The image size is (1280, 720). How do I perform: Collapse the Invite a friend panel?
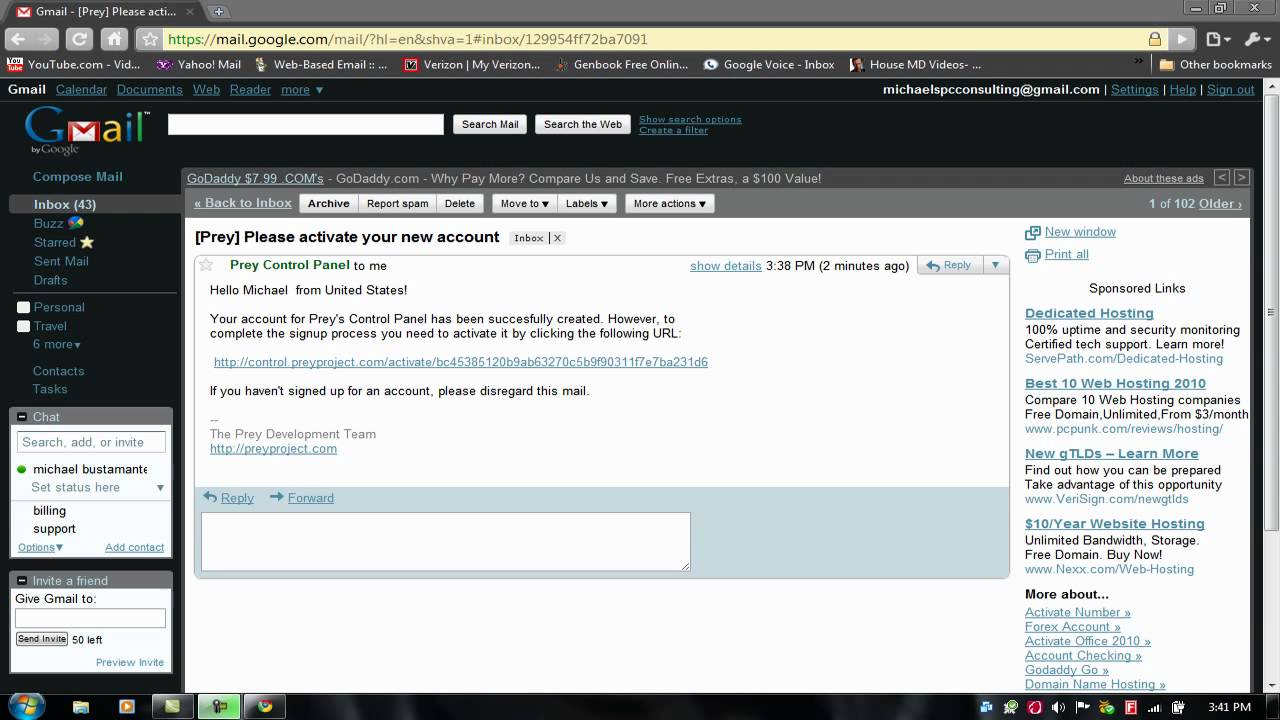(22, 581)
